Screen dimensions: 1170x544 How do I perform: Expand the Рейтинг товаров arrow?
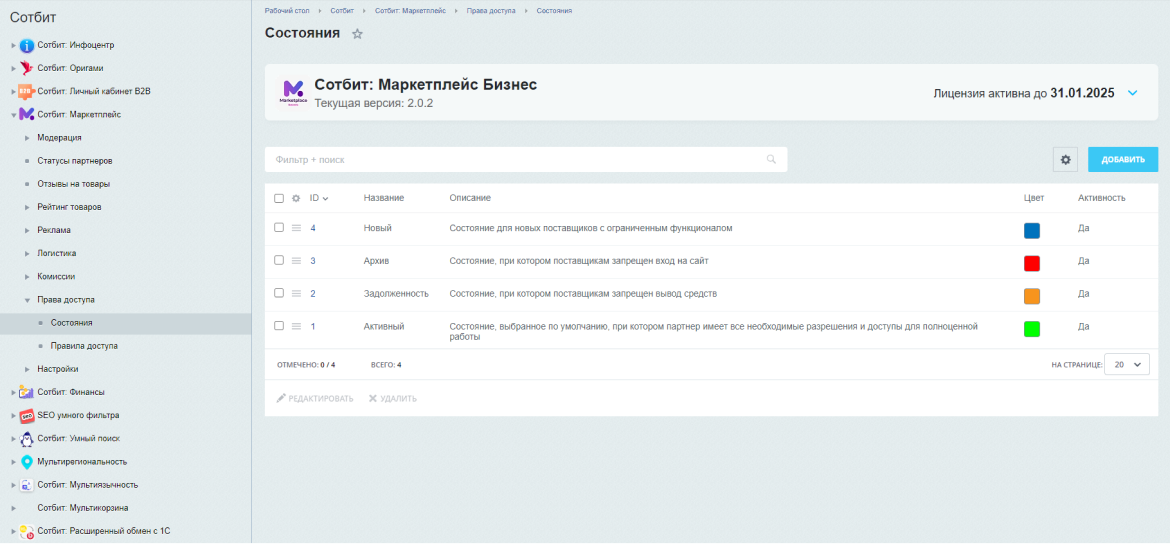27,207
